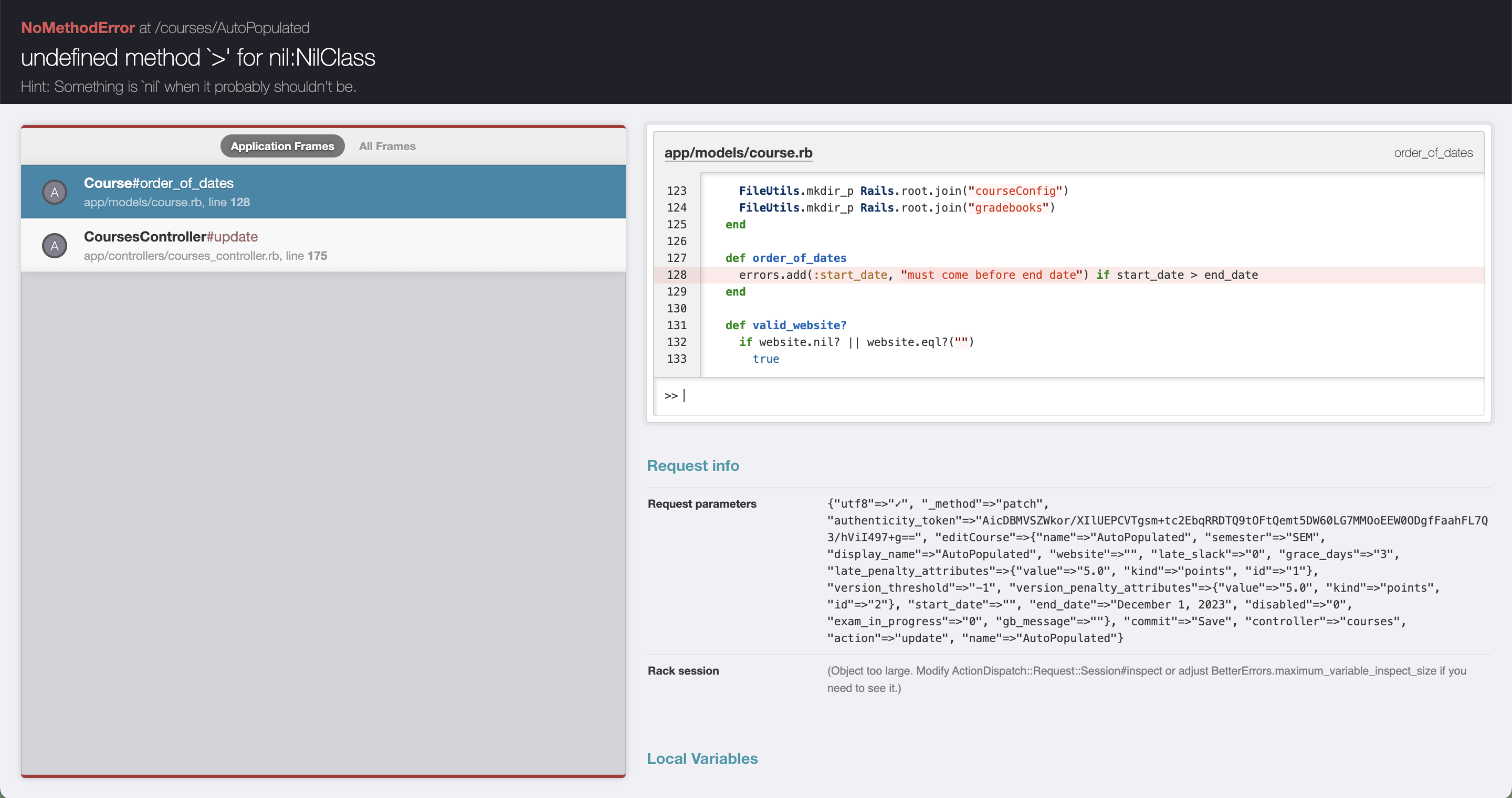Click the Rack session label
The image size is (1512, 798).
click(682, 670)
